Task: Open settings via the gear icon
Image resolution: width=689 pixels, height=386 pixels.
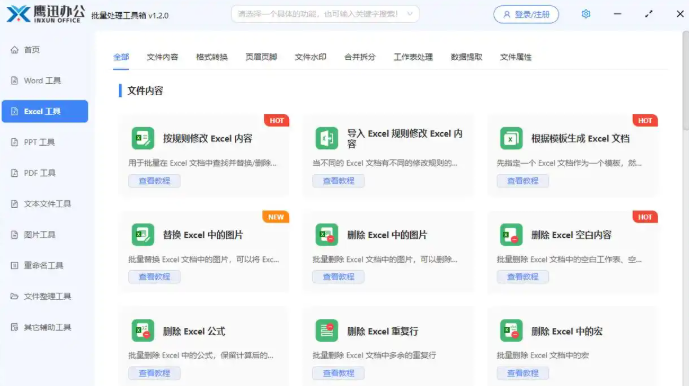Action: click(586, 14)
